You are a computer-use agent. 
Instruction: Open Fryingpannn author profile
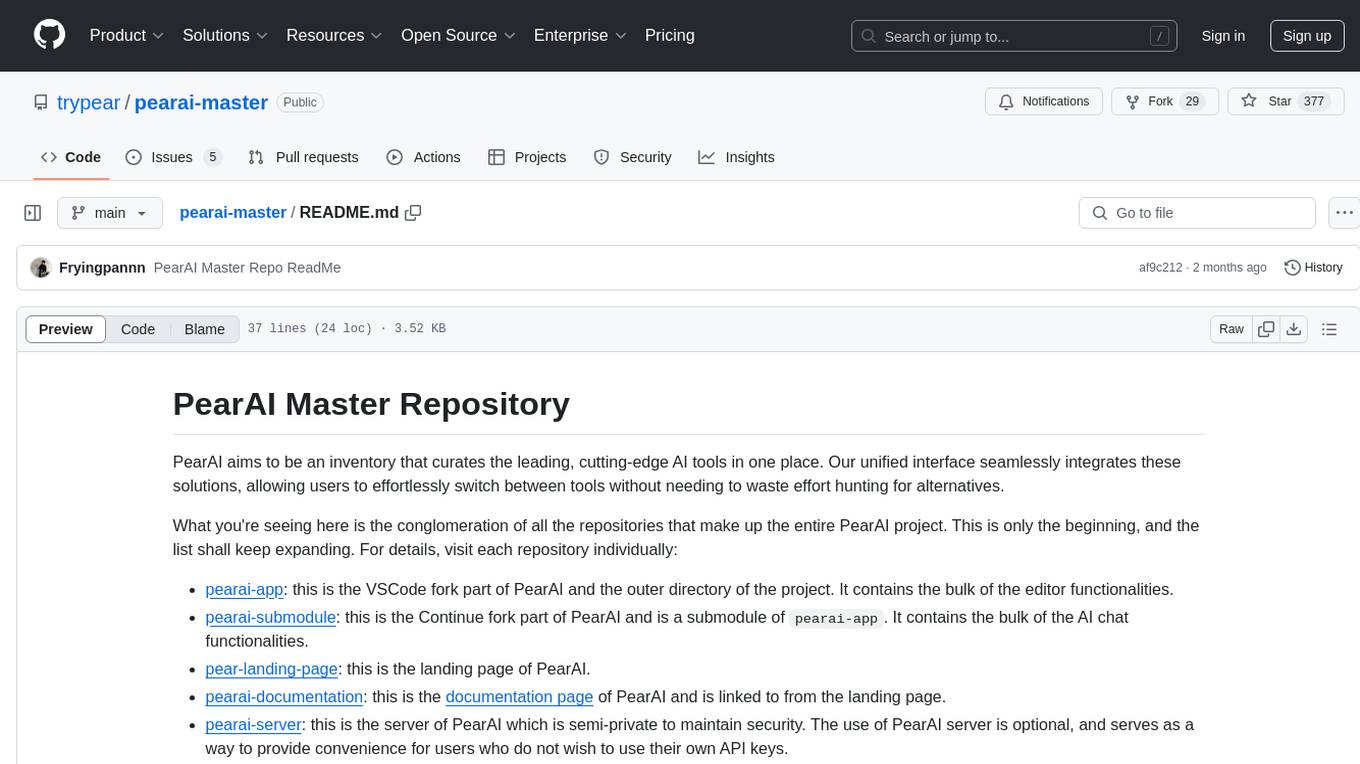[x=102, y=268]
